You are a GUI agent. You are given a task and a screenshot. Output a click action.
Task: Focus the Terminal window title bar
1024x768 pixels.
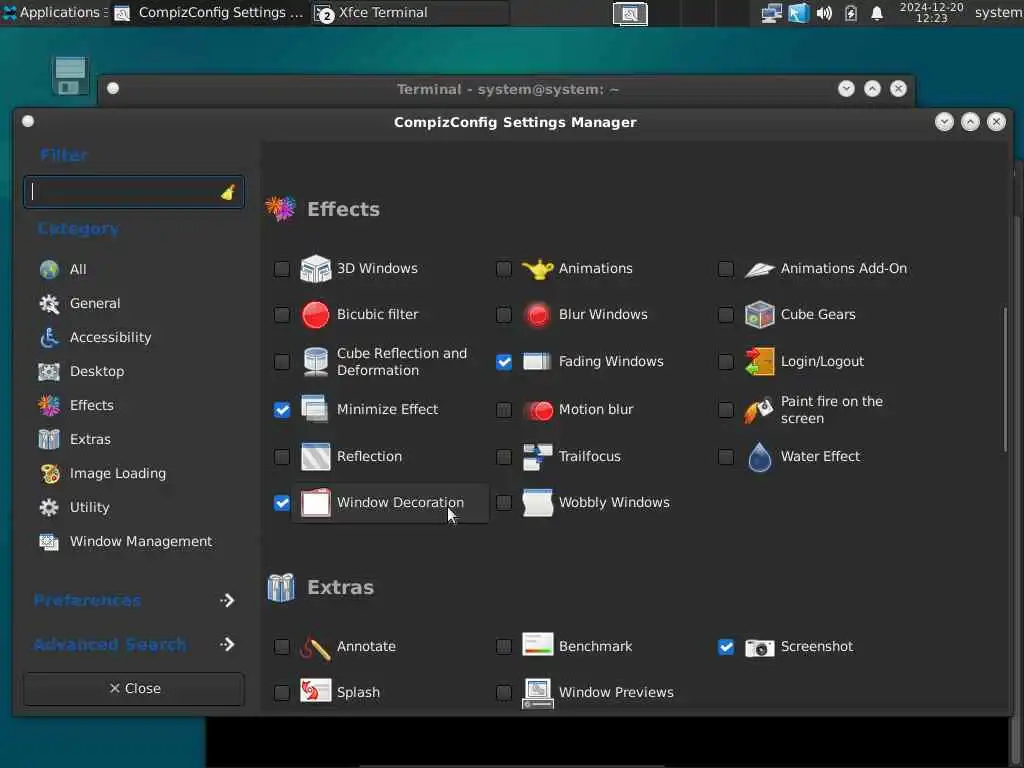[x=507, y=89]
